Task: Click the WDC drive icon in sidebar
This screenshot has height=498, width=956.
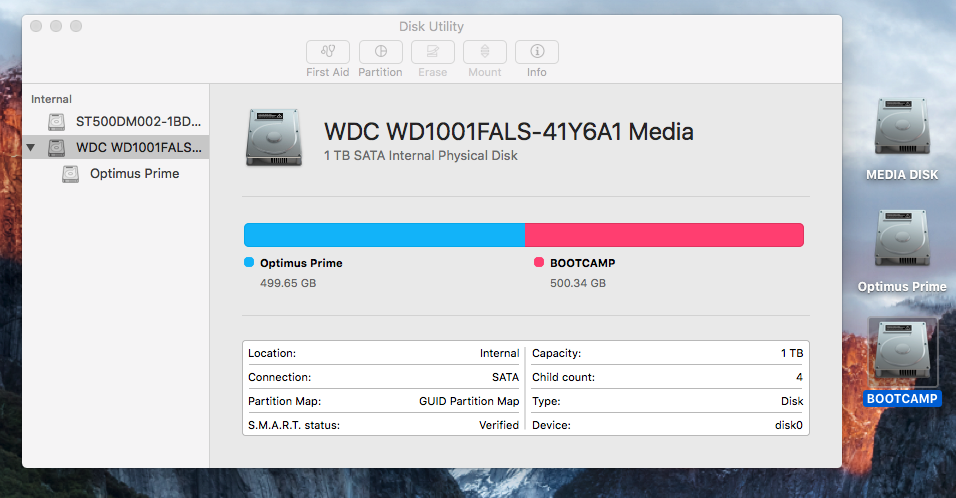Action: 56,148
